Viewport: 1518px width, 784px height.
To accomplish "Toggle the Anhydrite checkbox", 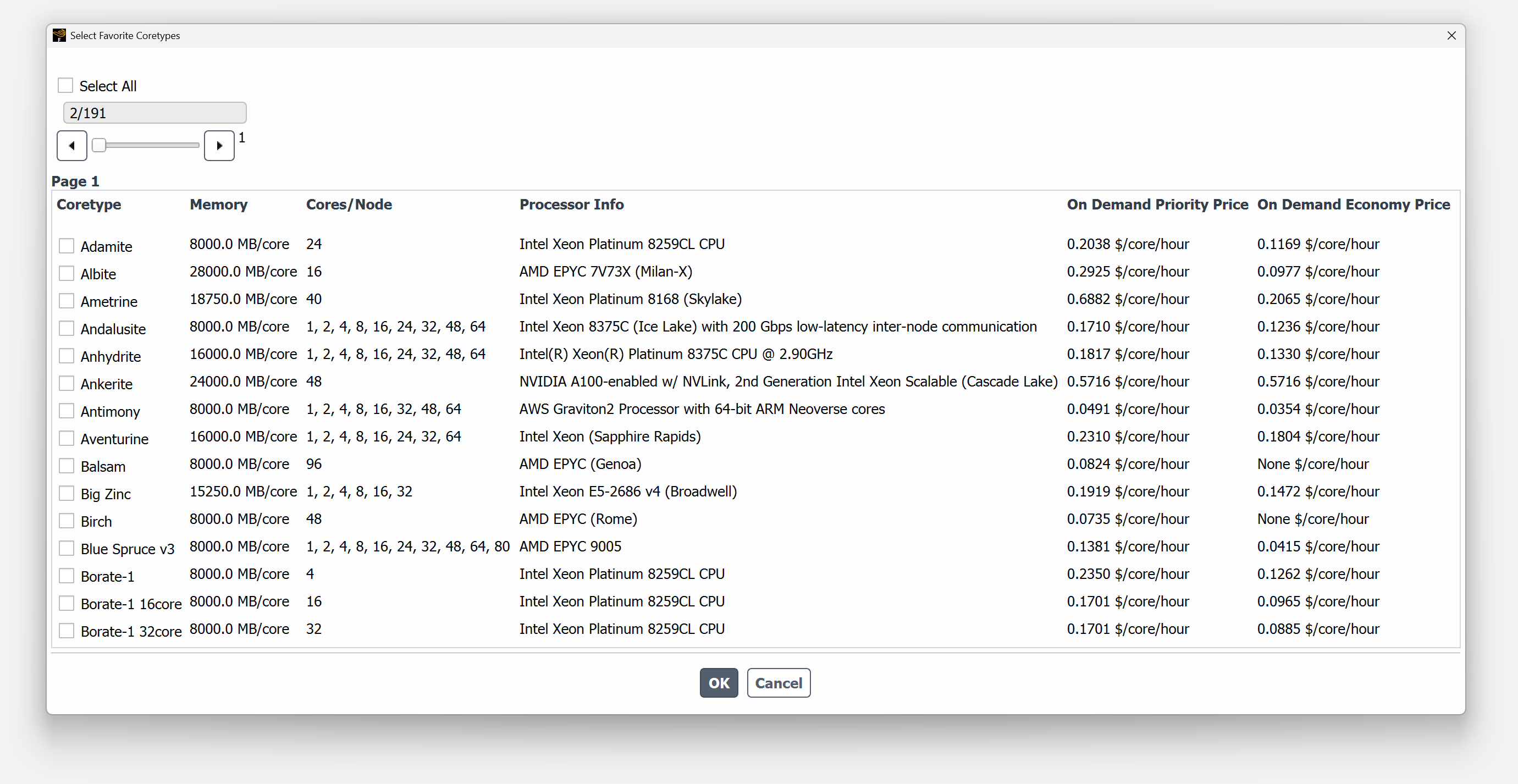I will pos(67,356).
